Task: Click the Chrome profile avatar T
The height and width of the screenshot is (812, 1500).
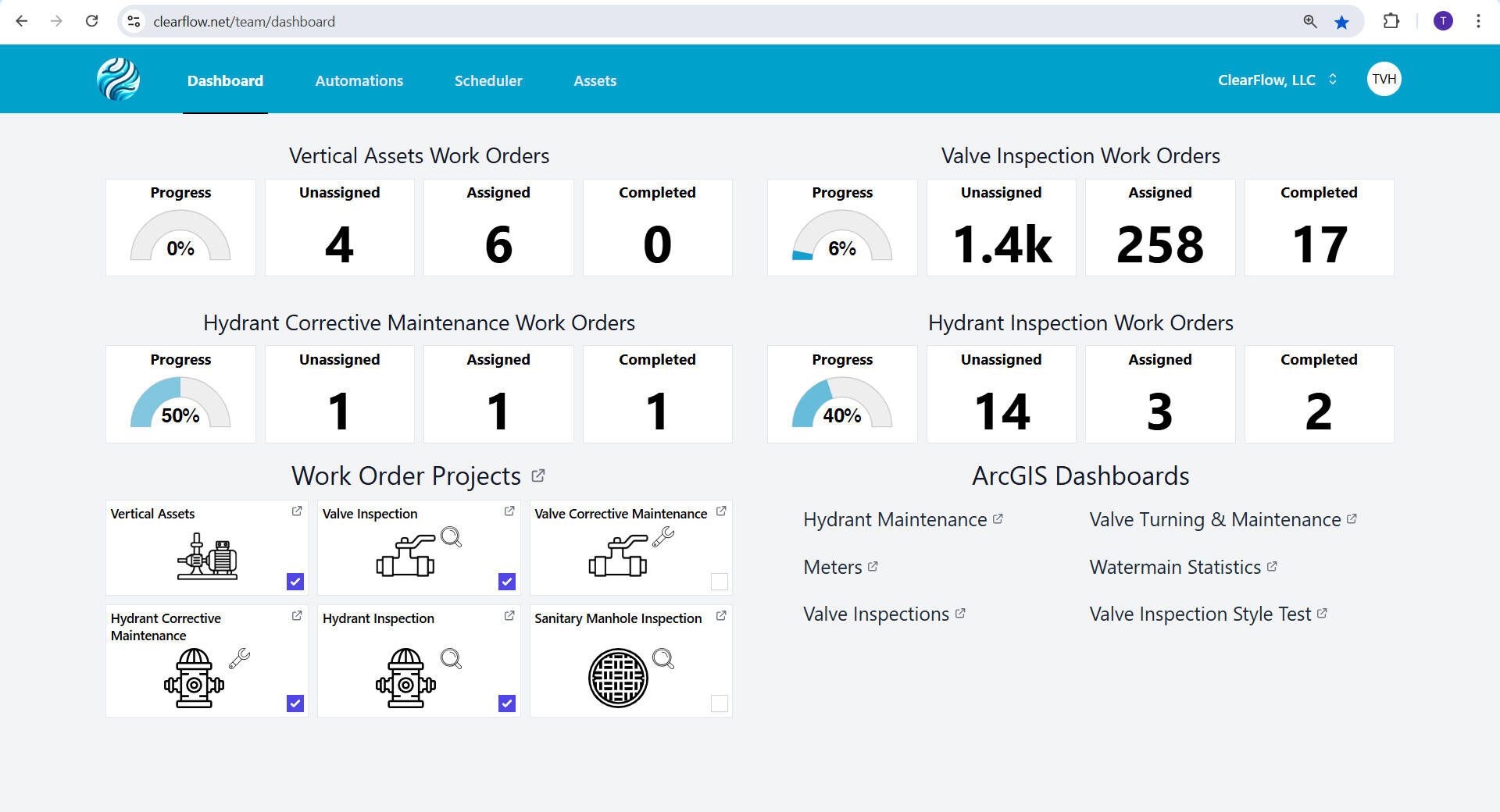Action: point(1443,21)
